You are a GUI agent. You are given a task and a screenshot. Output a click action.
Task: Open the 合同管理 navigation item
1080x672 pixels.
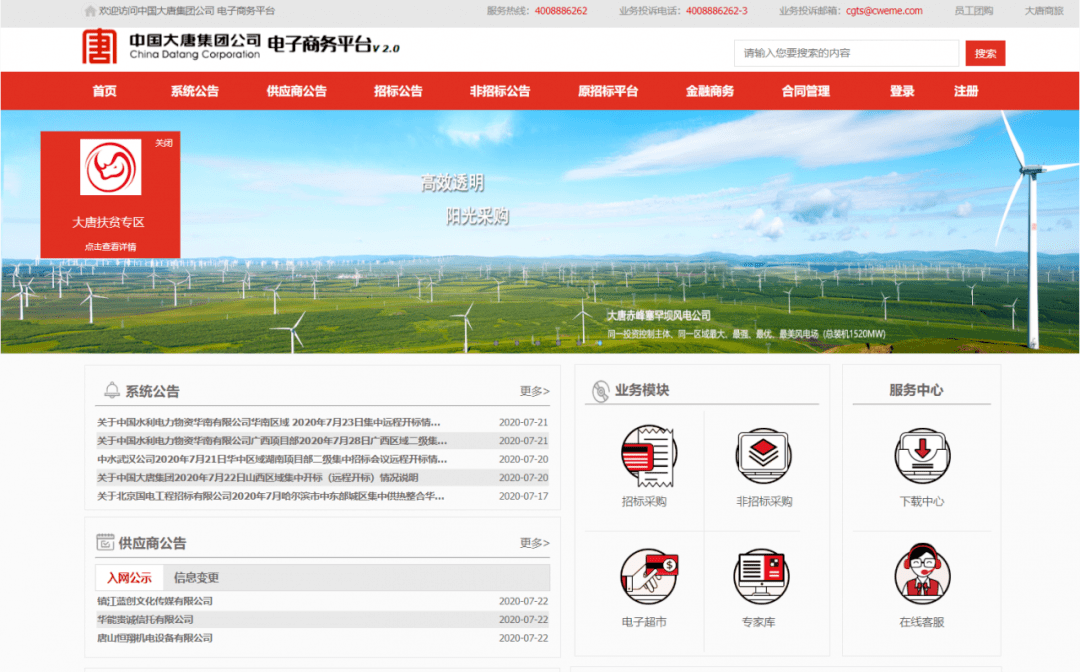coord(806,91)
